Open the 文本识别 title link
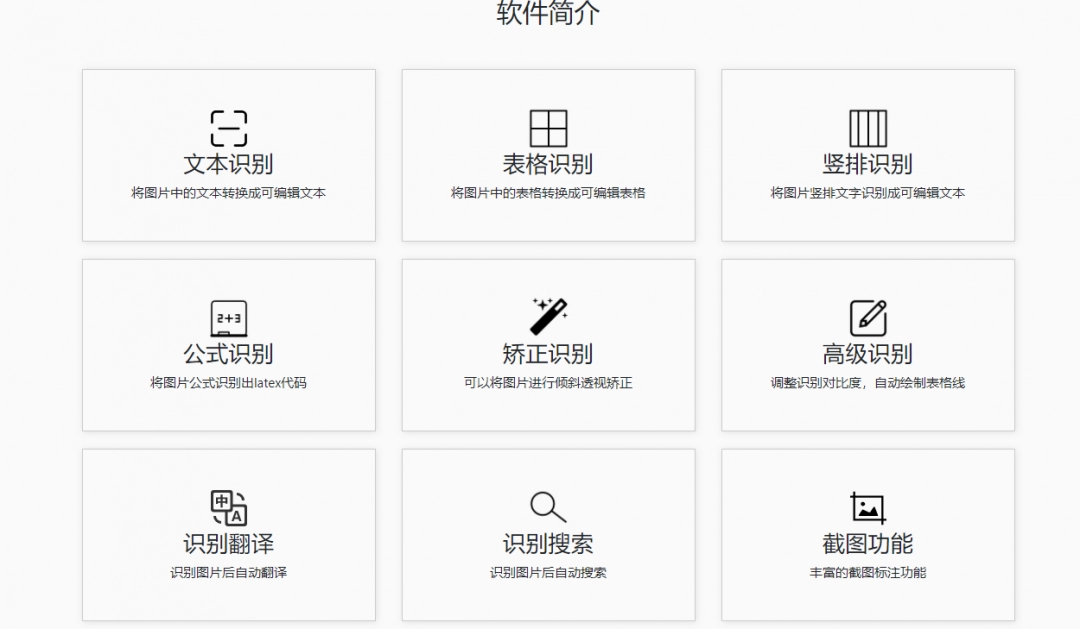 [x=228, y=164]
